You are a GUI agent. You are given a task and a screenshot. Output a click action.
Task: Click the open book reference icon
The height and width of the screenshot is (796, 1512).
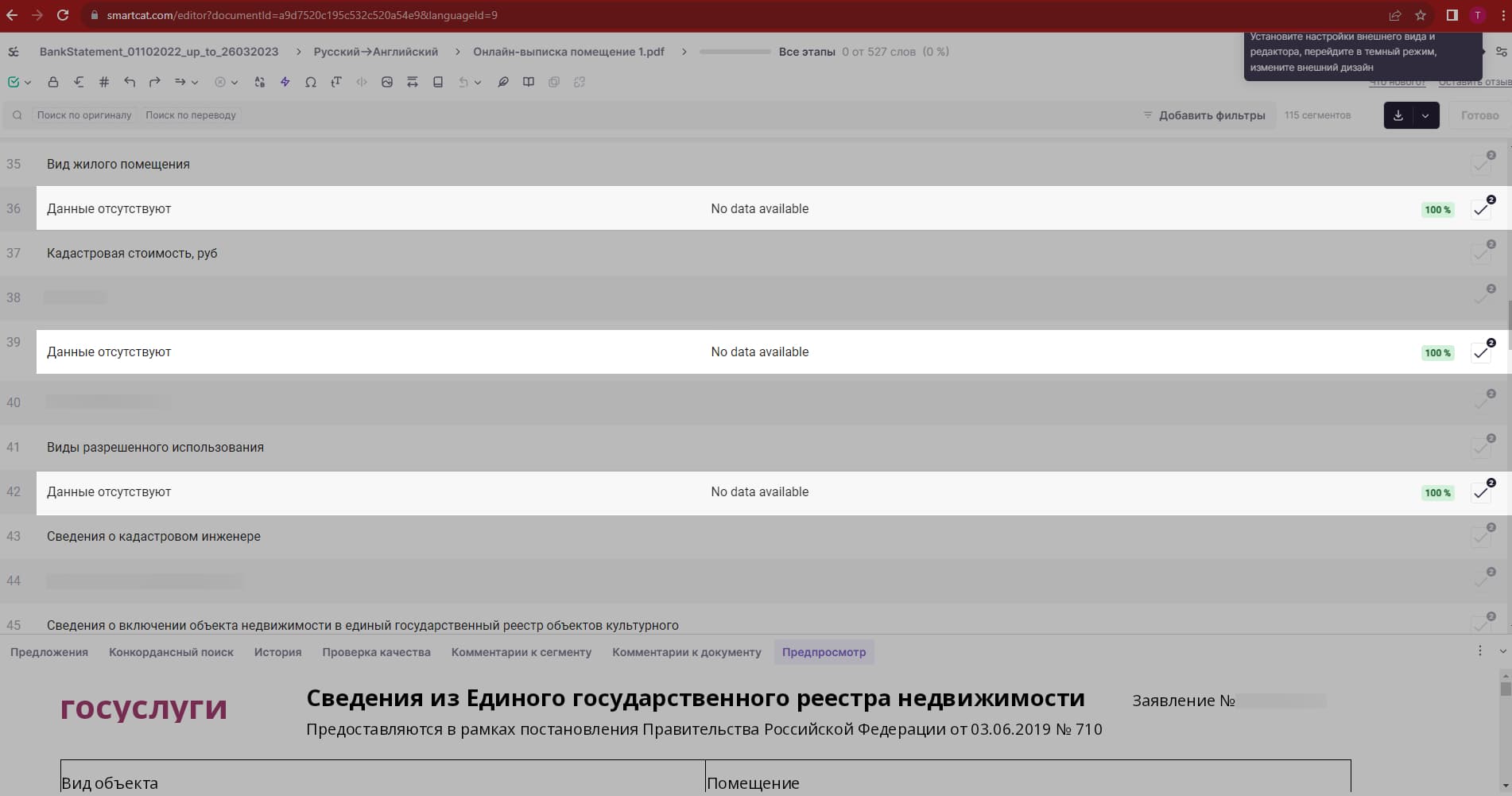[529, 82]
